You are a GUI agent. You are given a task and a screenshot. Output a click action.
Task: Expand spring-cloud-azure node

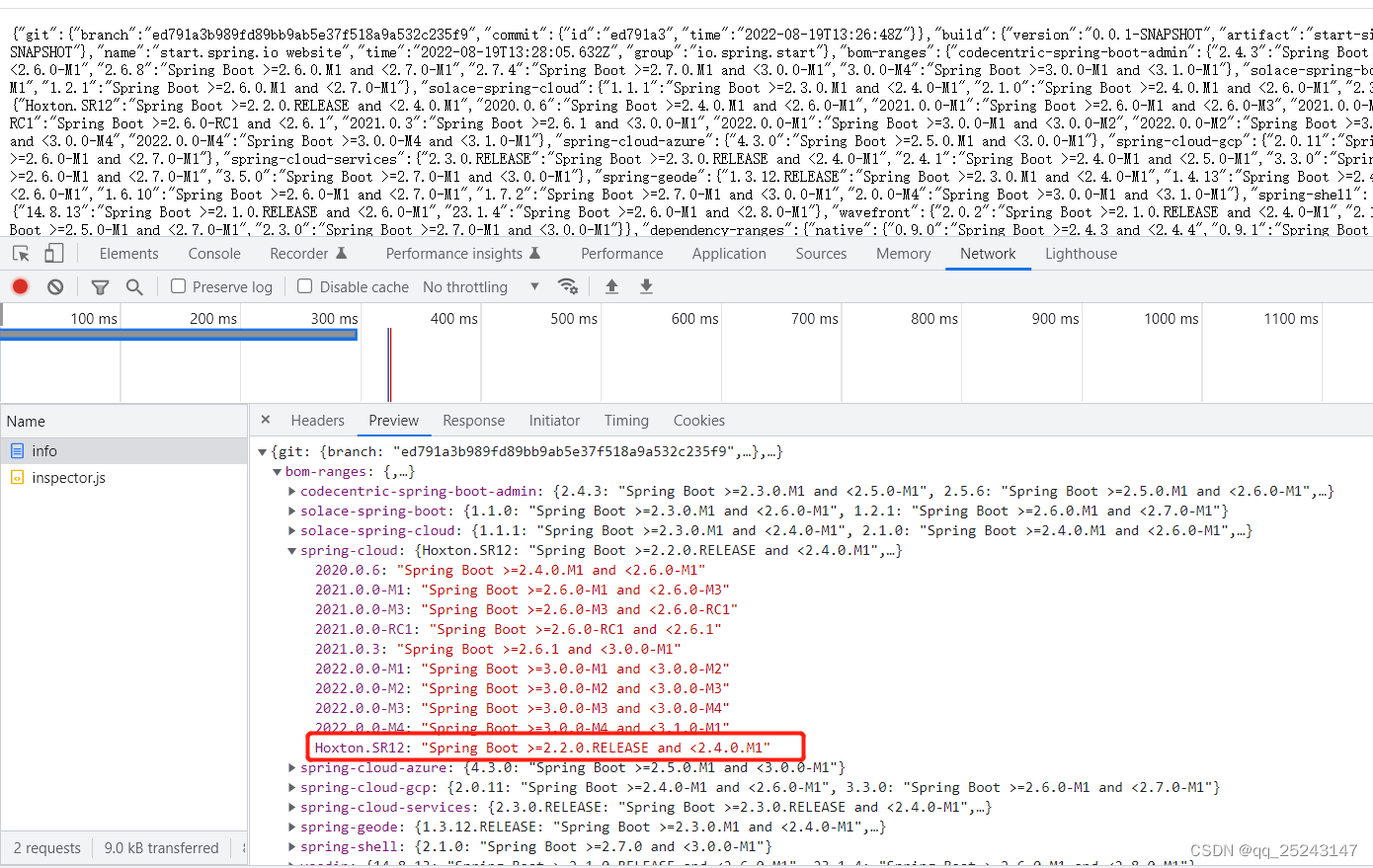[x=292, y=767]
